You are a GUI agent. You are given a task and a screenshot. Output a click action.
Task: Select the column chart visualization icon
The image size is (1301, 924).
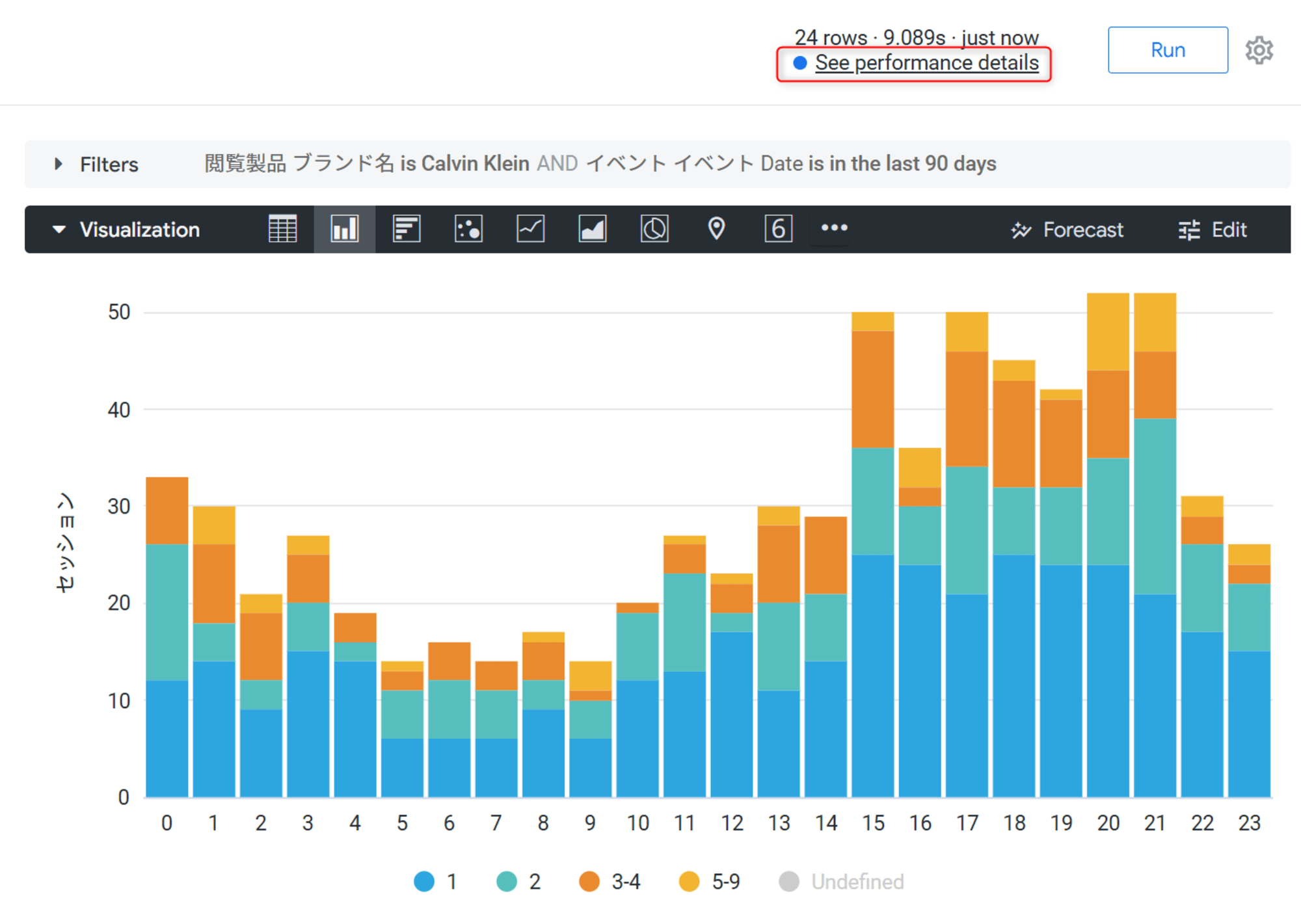pos(344,229)
